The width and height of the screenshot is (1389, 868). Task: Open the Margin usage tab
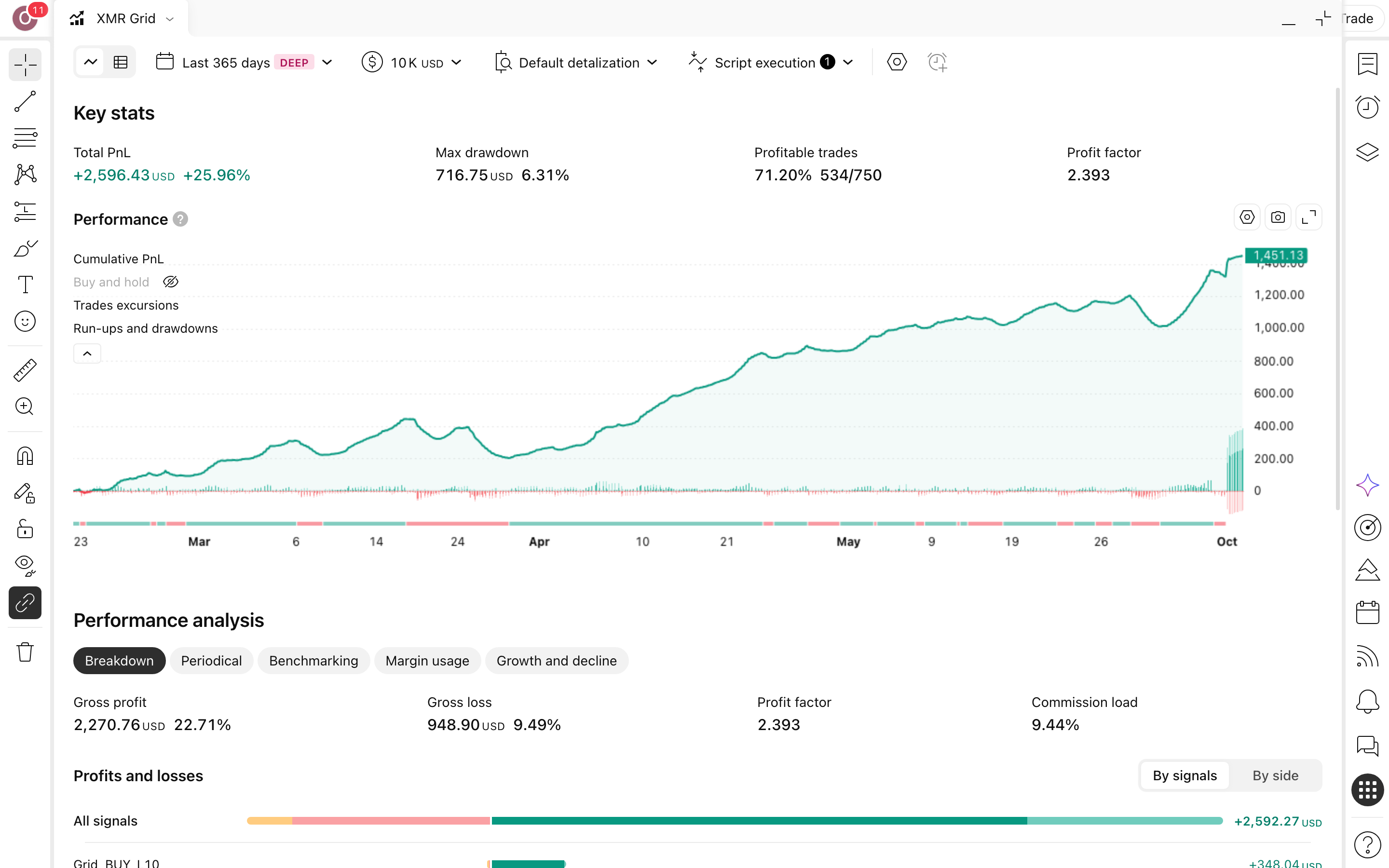coord(427,661)
